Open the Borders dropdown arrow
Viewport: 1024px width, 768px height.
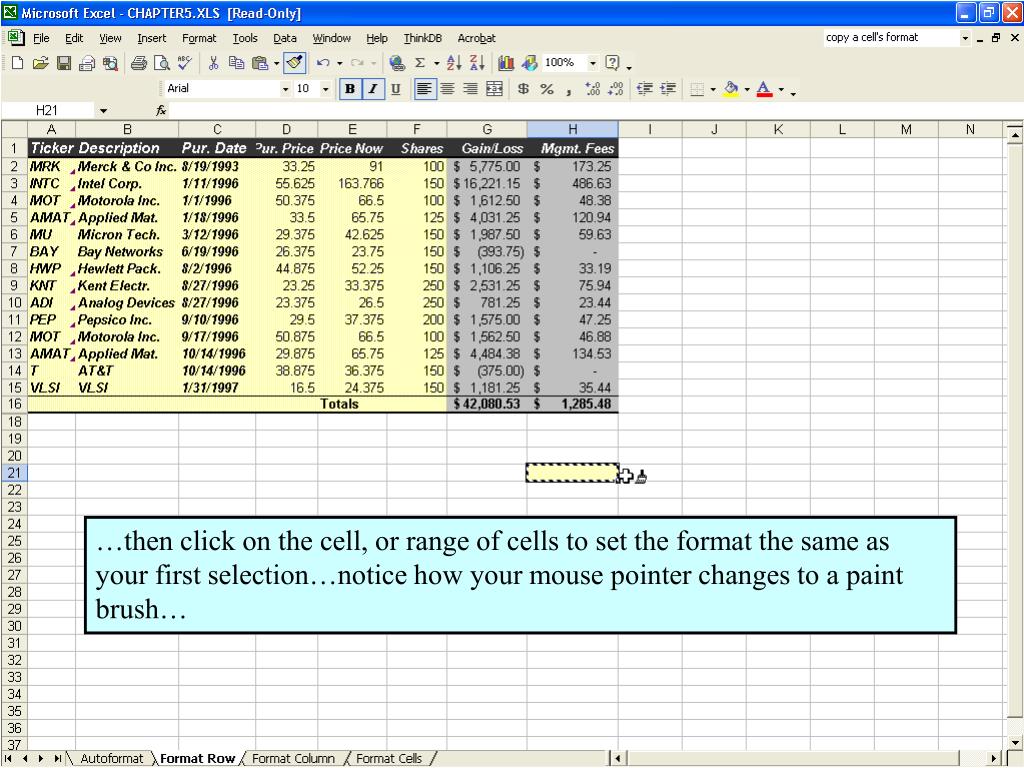pyautogui.click(x=713, y=89)
